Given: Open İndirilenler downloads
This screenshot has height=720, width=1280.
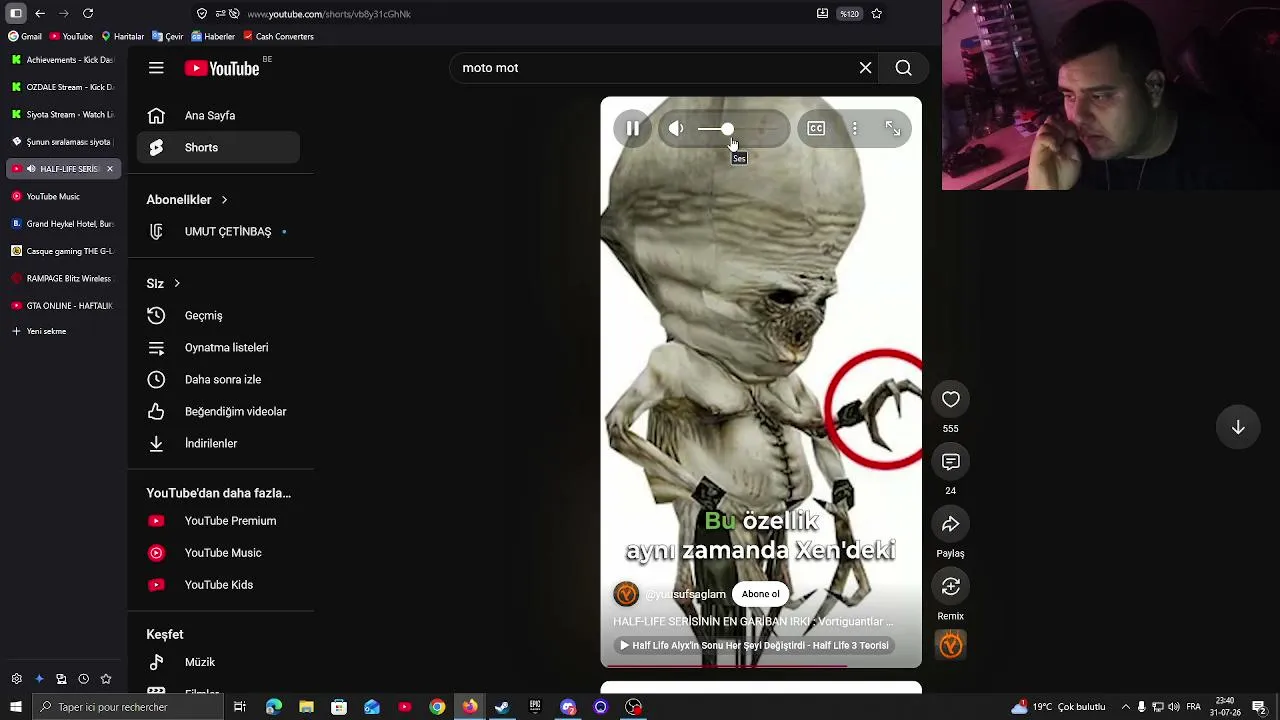Looking at the screenshot, I should pos(218,444).
